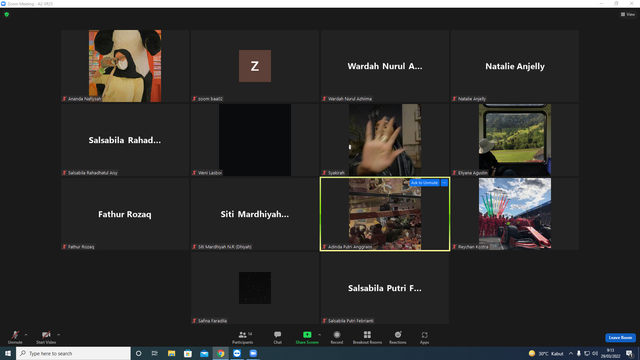Switch to the second Zoom taskbar icon
The width and height of the screenshot is (640, 360).
pyautogui.click(x=253, y=353)
